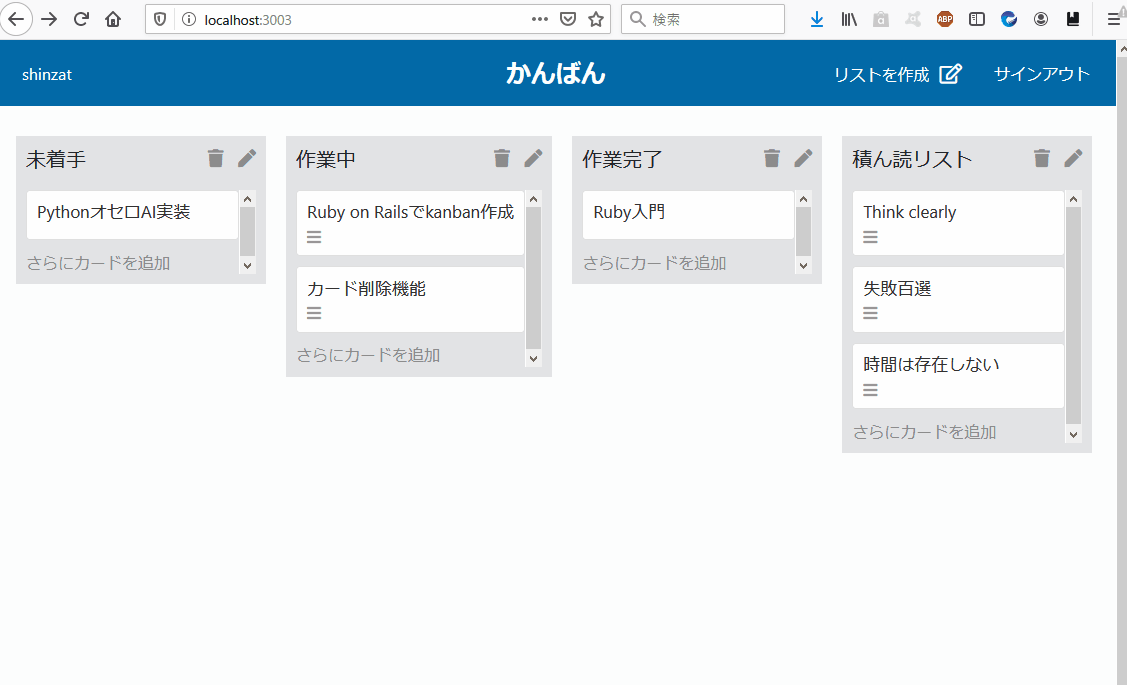
Task: Open the card menu on Ruby on Railsでkanban作成
Action: (313, 237)
